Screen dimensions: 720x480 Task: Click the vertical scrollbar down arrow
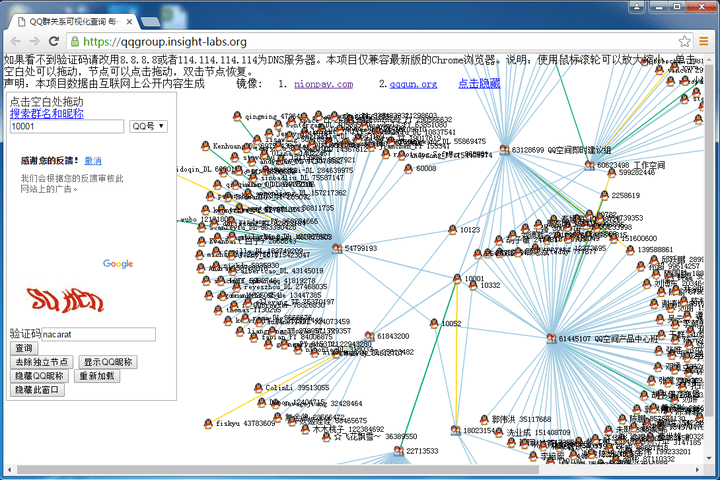(710, 458)
